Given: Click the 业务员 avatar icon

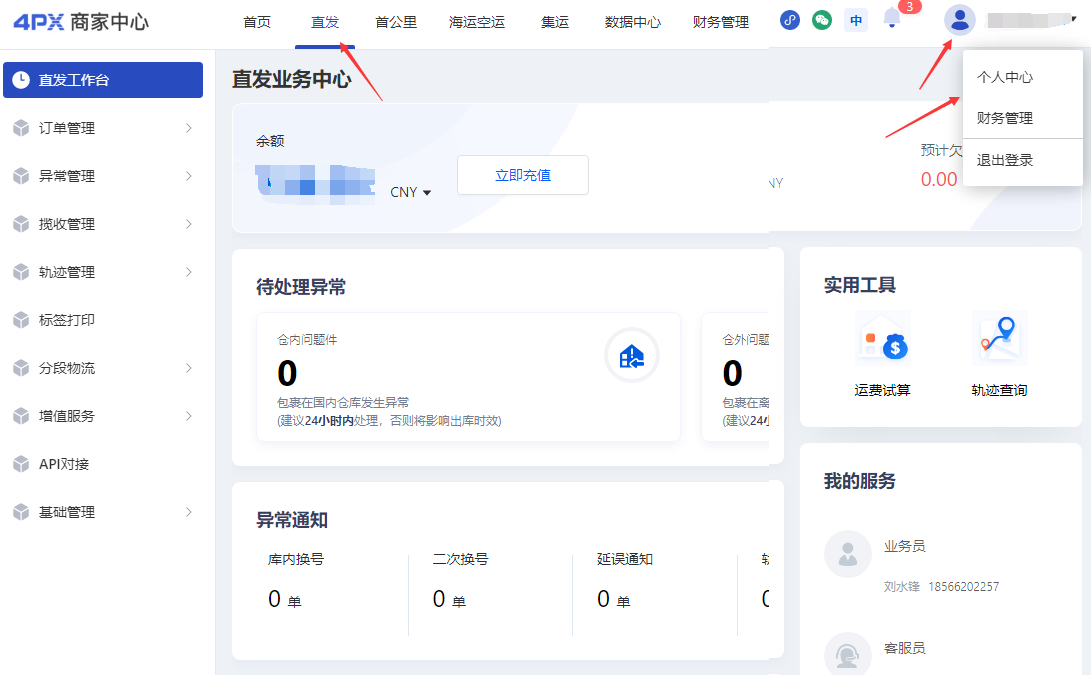Looking at the screenshot, I should click(847, 554).
